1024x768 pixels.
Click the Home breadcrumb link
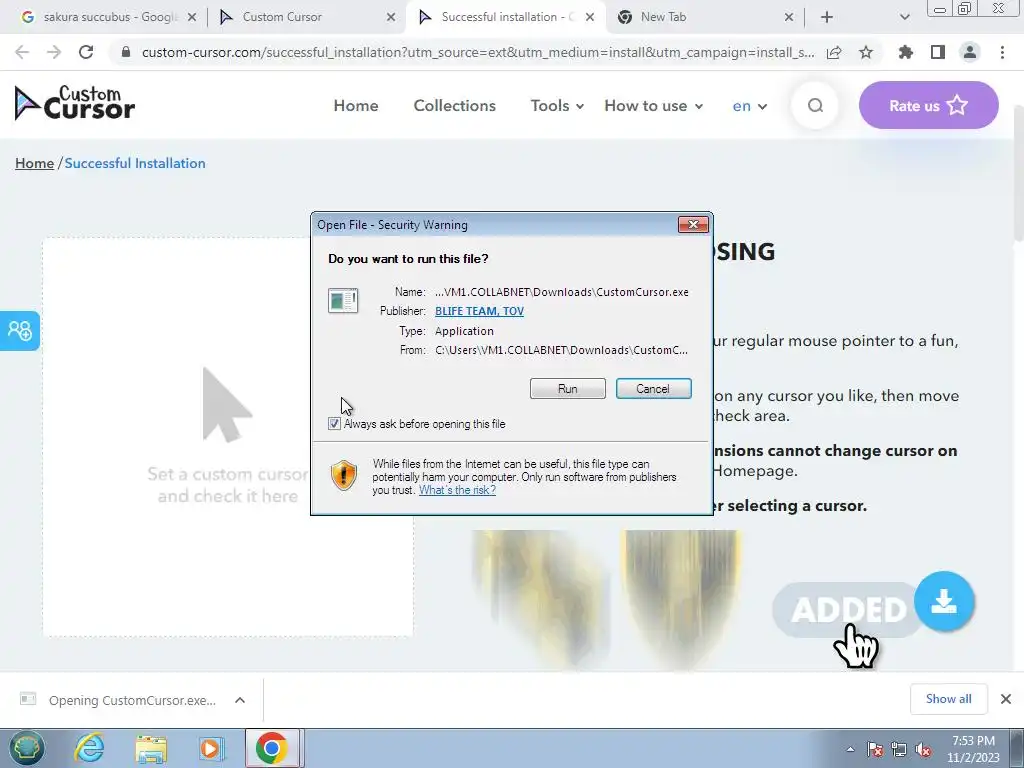coord(35,163)
